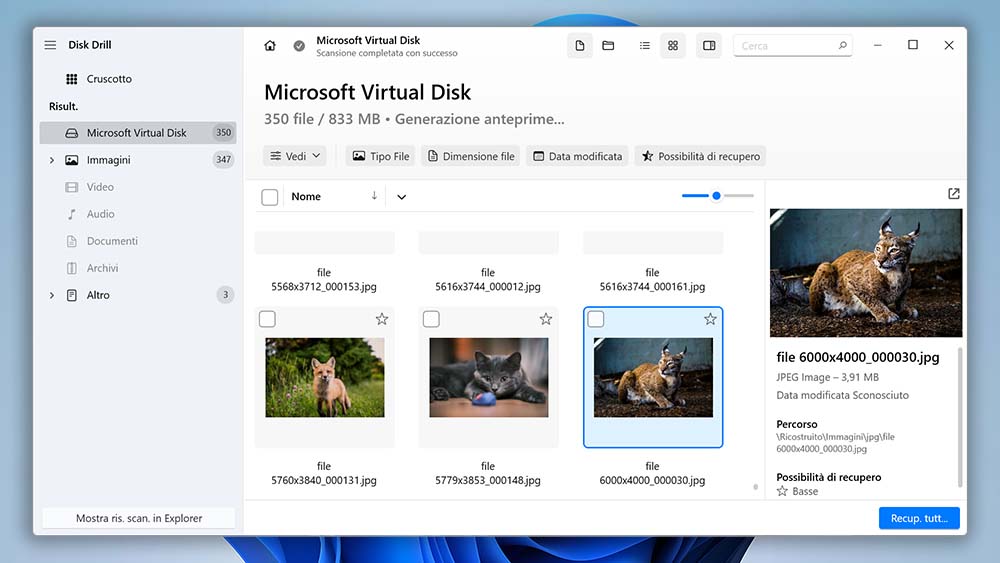Open the Data modificata filter
This screenshot has height=563, width=1000.
pos(578,156)
